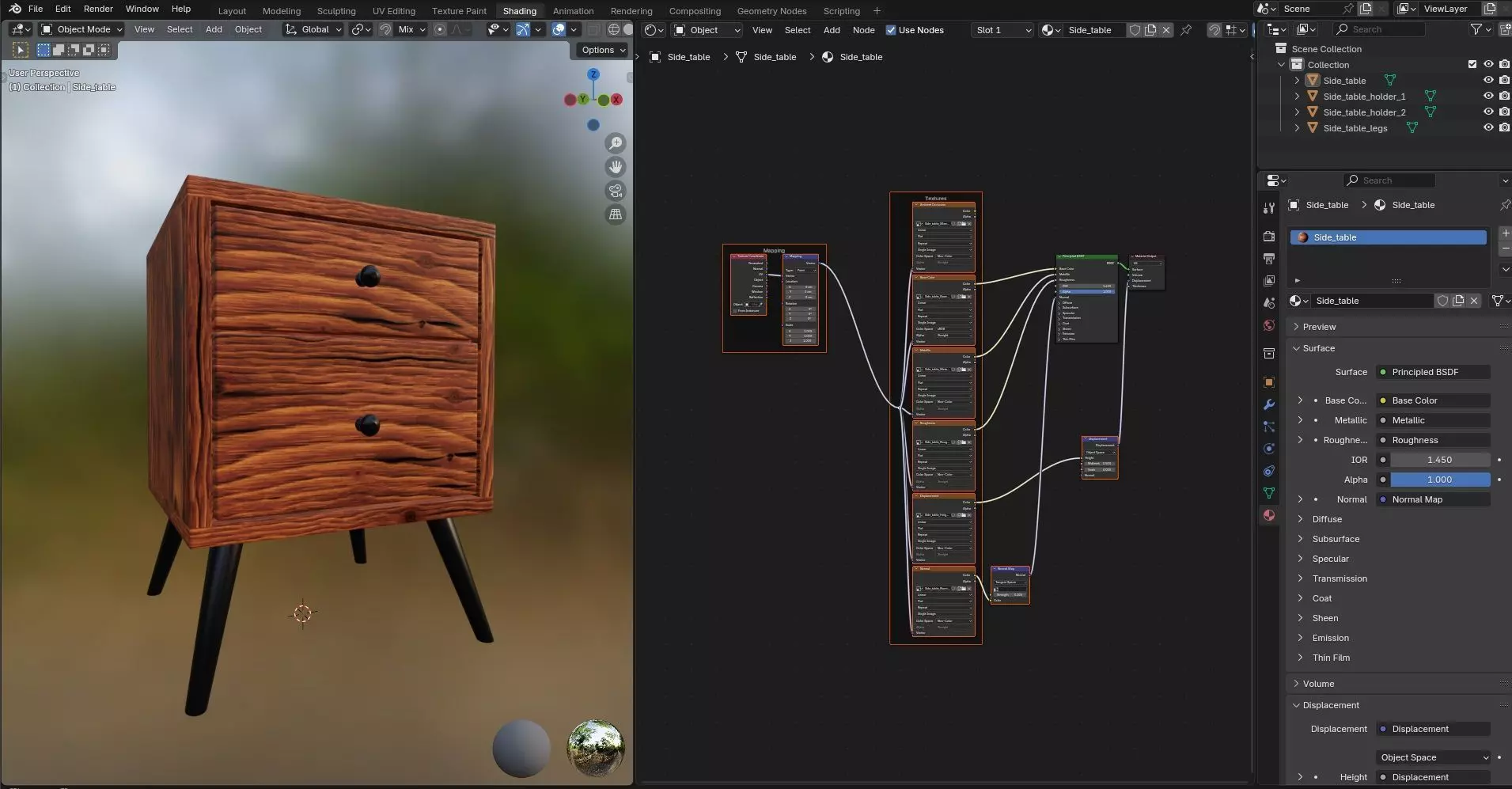Open the Render menu
1512x789 pixels.
click(x=98, y=9)
